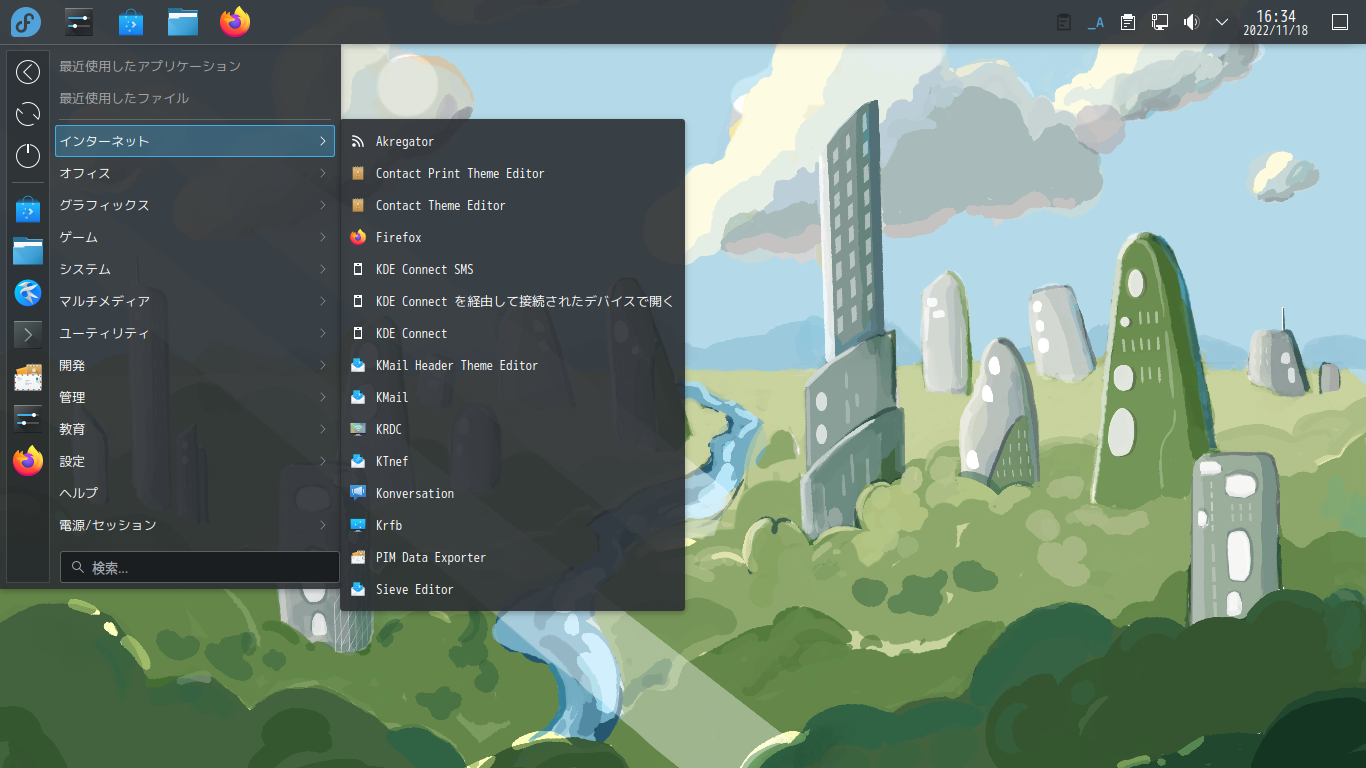This screenshot has width=1366, height=768.
Task: Launch Discover store from the top panel
Action: 130,21
